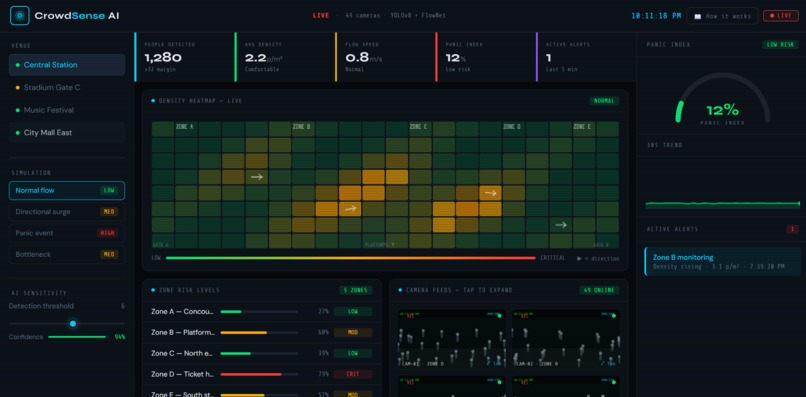Viewport: 806px width, 397px height.
Task: Open the How it works button
Action: coord(722,16)
